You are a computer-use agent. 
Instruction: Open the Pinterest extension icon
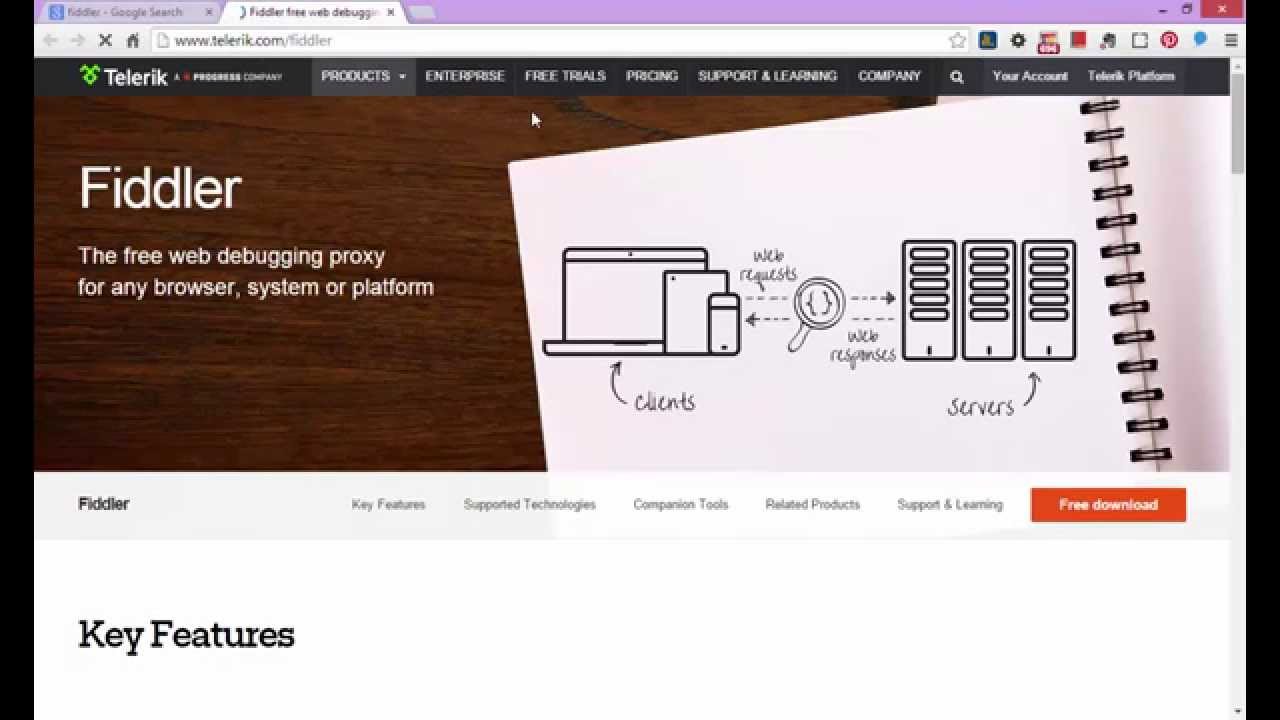[1169, 41]
